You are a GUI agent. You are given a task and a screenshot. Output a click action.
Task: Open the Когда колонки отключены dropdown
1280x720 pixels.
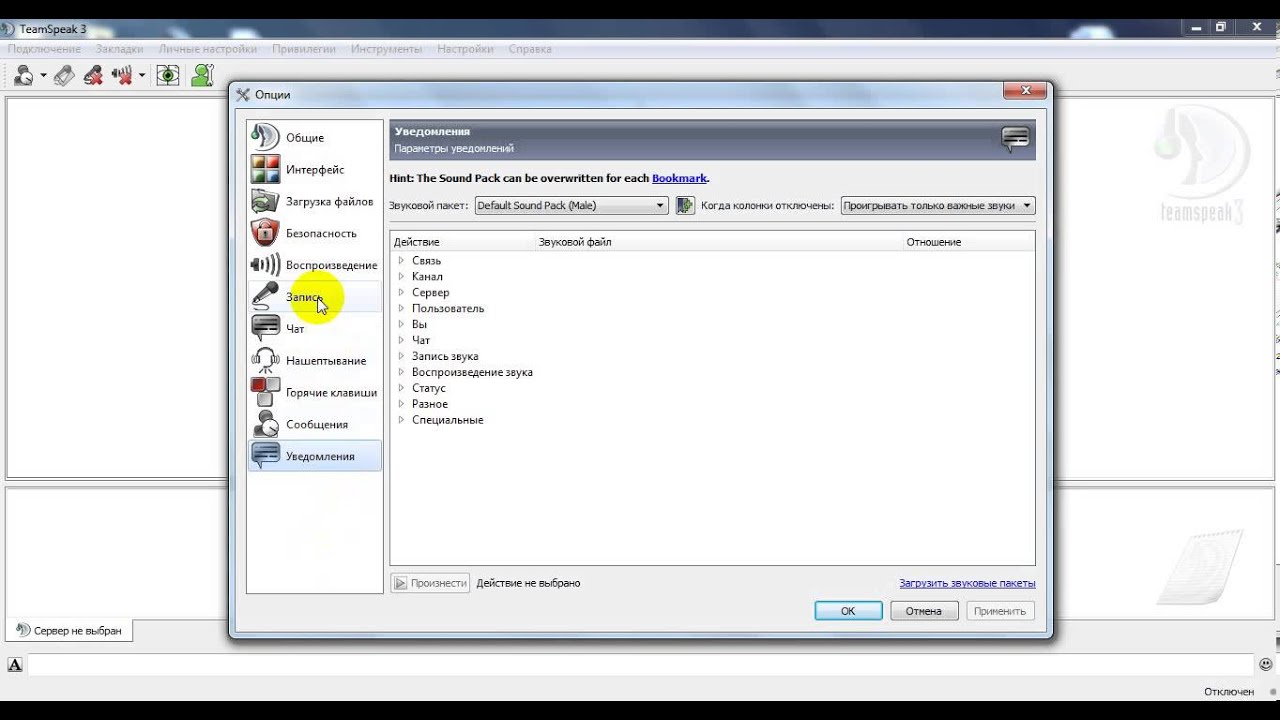[938, 205]
